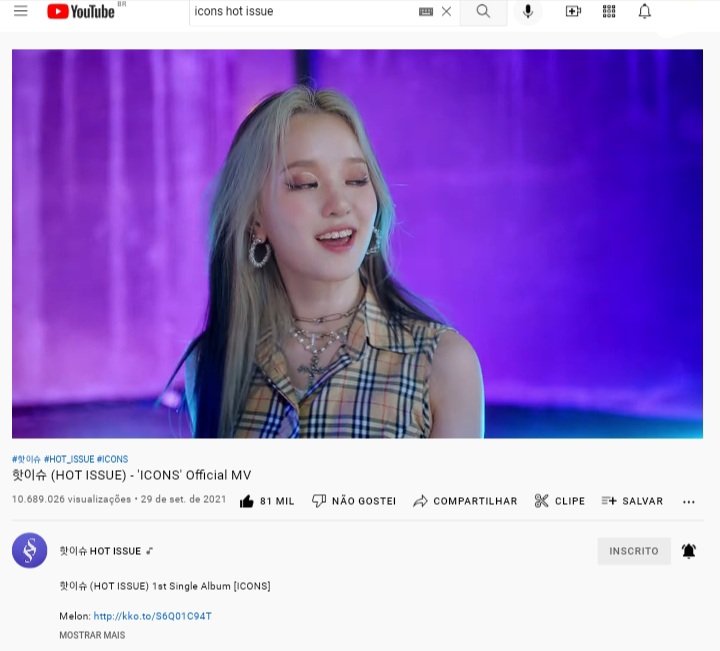The image size is (720, 651).
Task: Open the Melon kko.to link
Action: [152, 616]
